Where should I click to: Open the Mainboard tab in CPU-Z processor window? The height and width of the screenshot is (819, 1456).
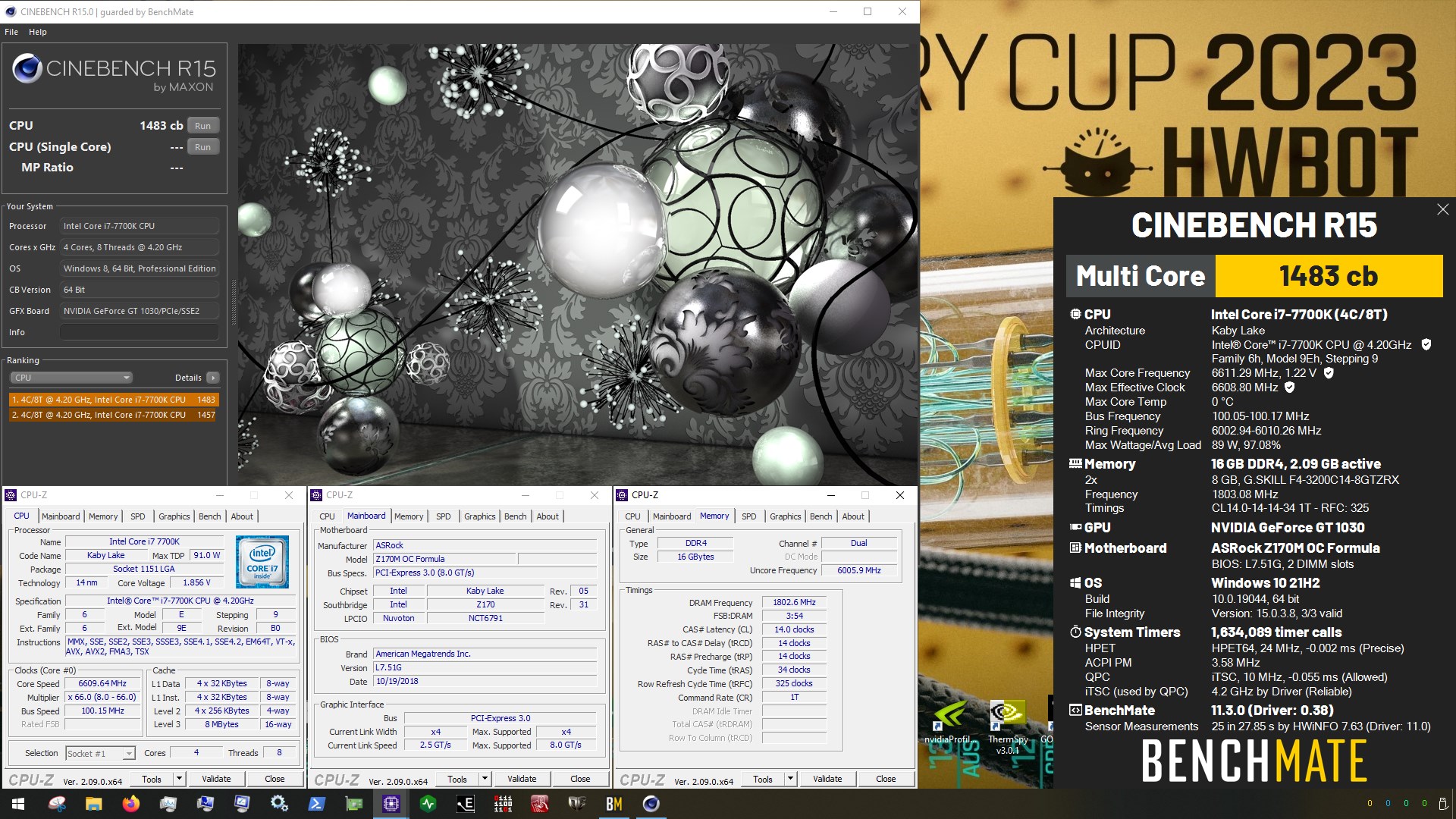pos(61,516)
